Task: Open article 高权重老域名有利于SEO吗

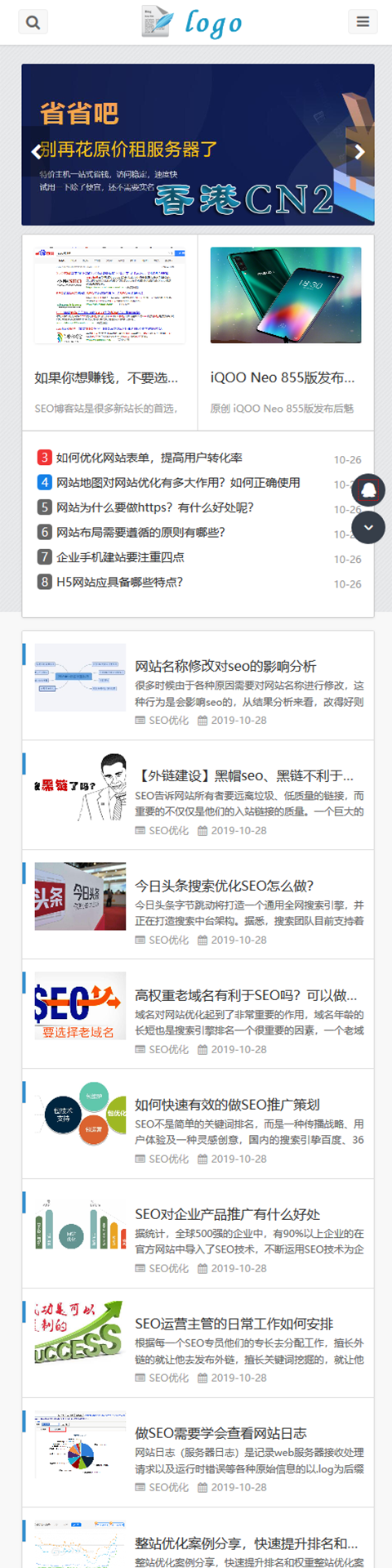Action: click(x=246, y=994)
